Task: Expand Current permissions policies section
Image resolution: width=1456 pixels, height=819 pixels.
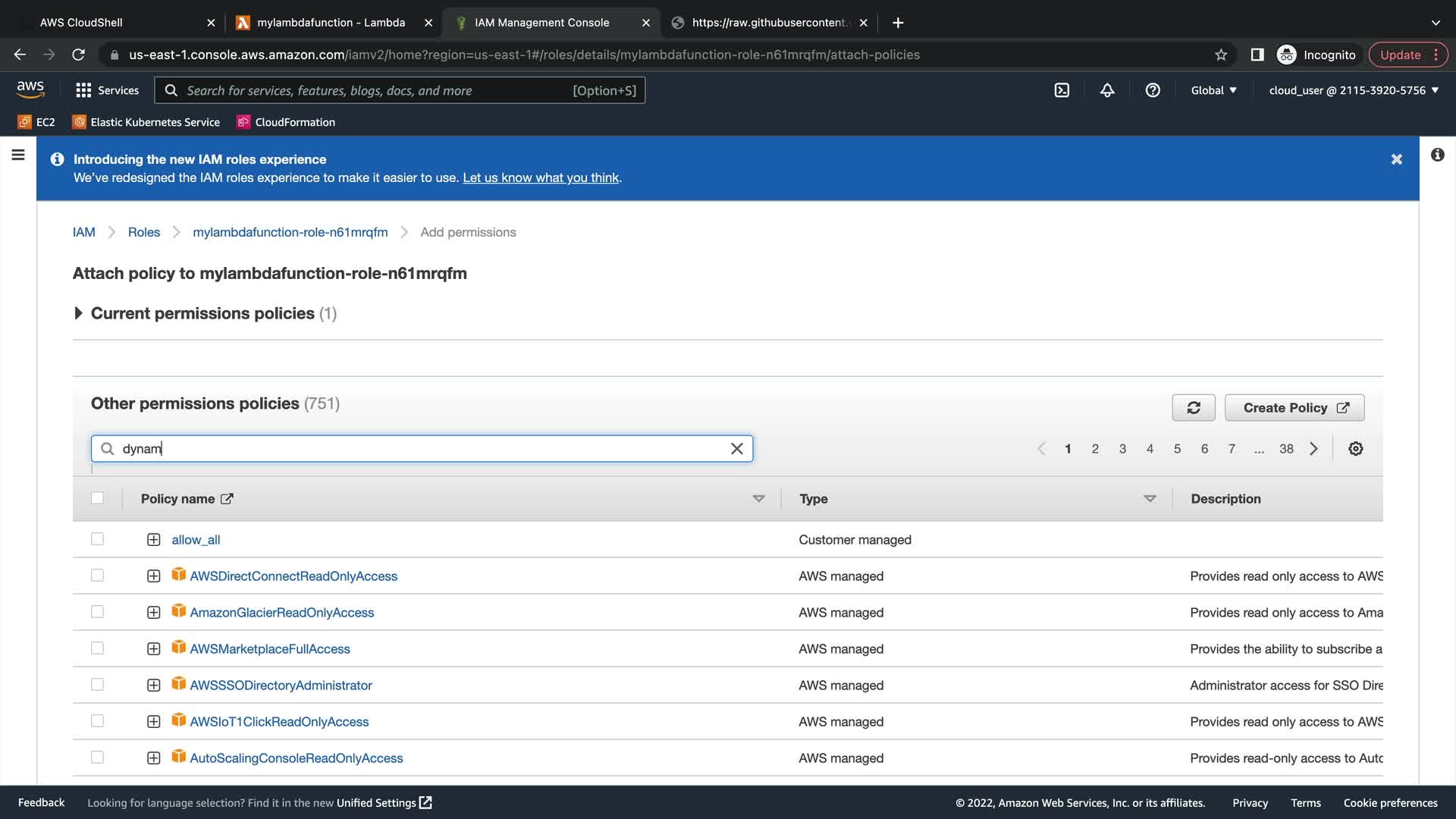Action: [78, 313]
